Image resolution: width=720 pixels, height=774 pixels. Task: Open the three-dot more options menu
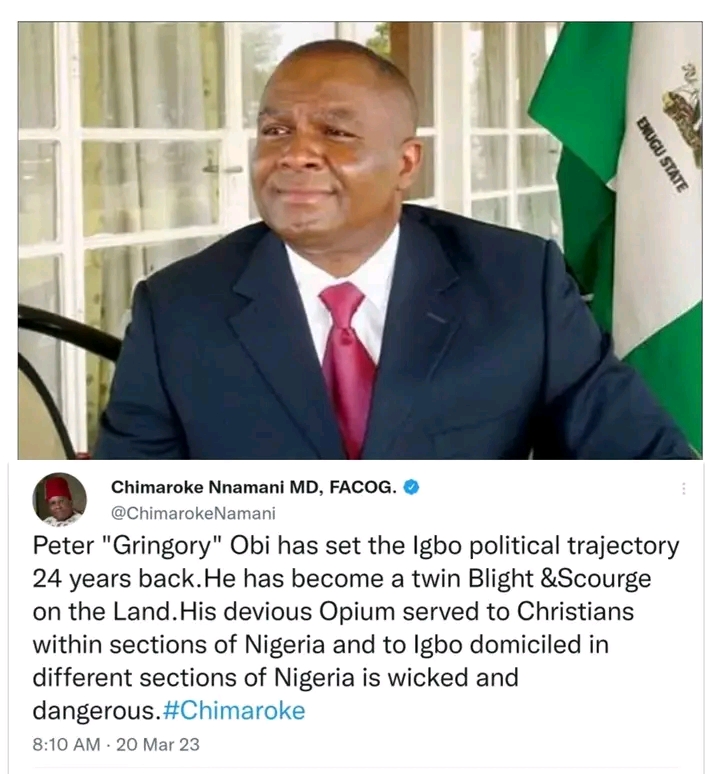(x=684, y=489)
